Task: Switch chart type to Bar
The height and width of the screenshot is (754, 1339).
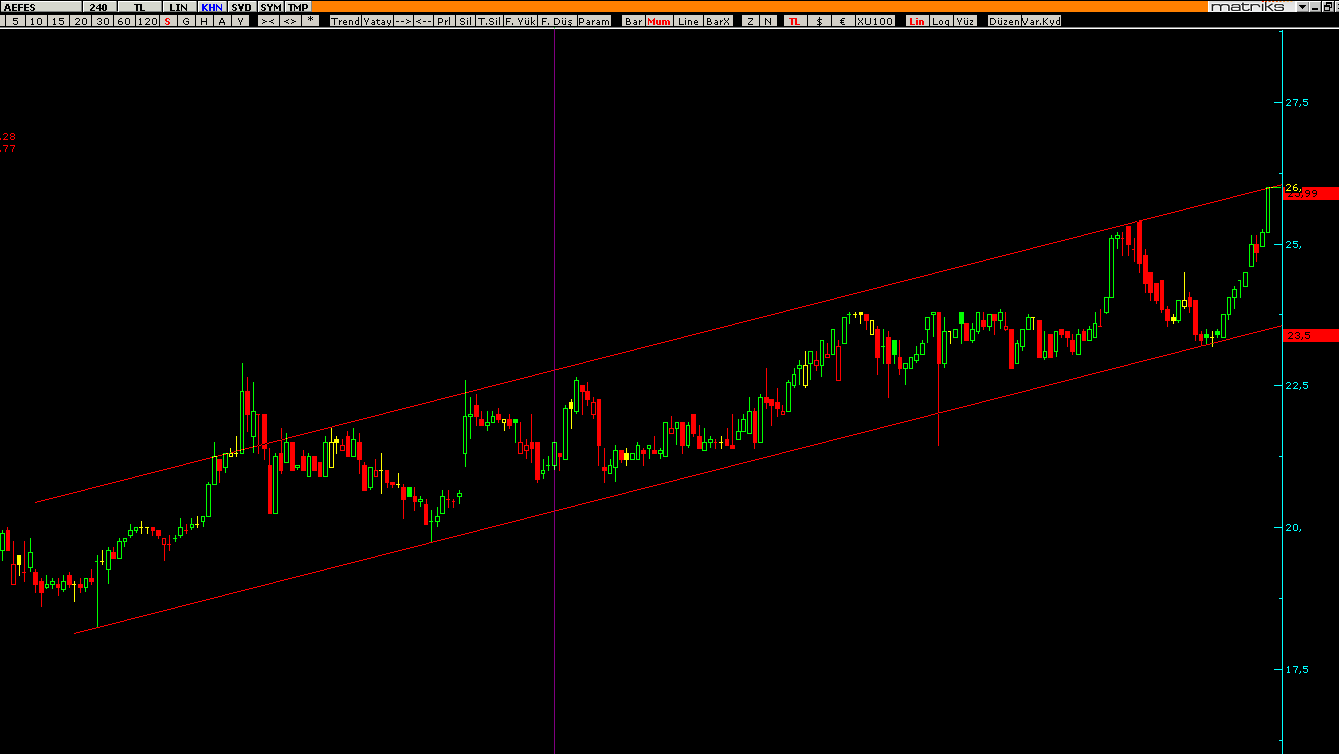Action: 633,21
